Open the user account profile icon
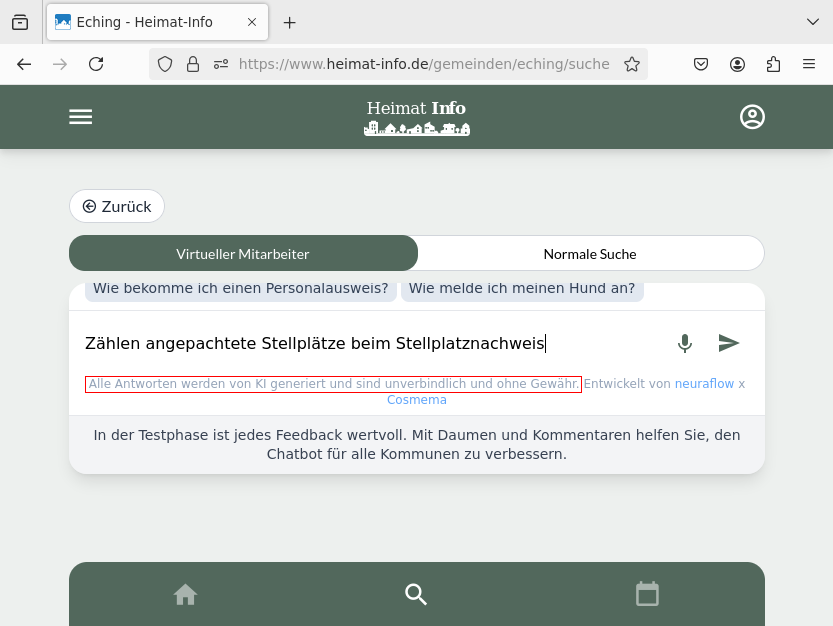Screen dimensions: 833x626 tap(752, 117)
